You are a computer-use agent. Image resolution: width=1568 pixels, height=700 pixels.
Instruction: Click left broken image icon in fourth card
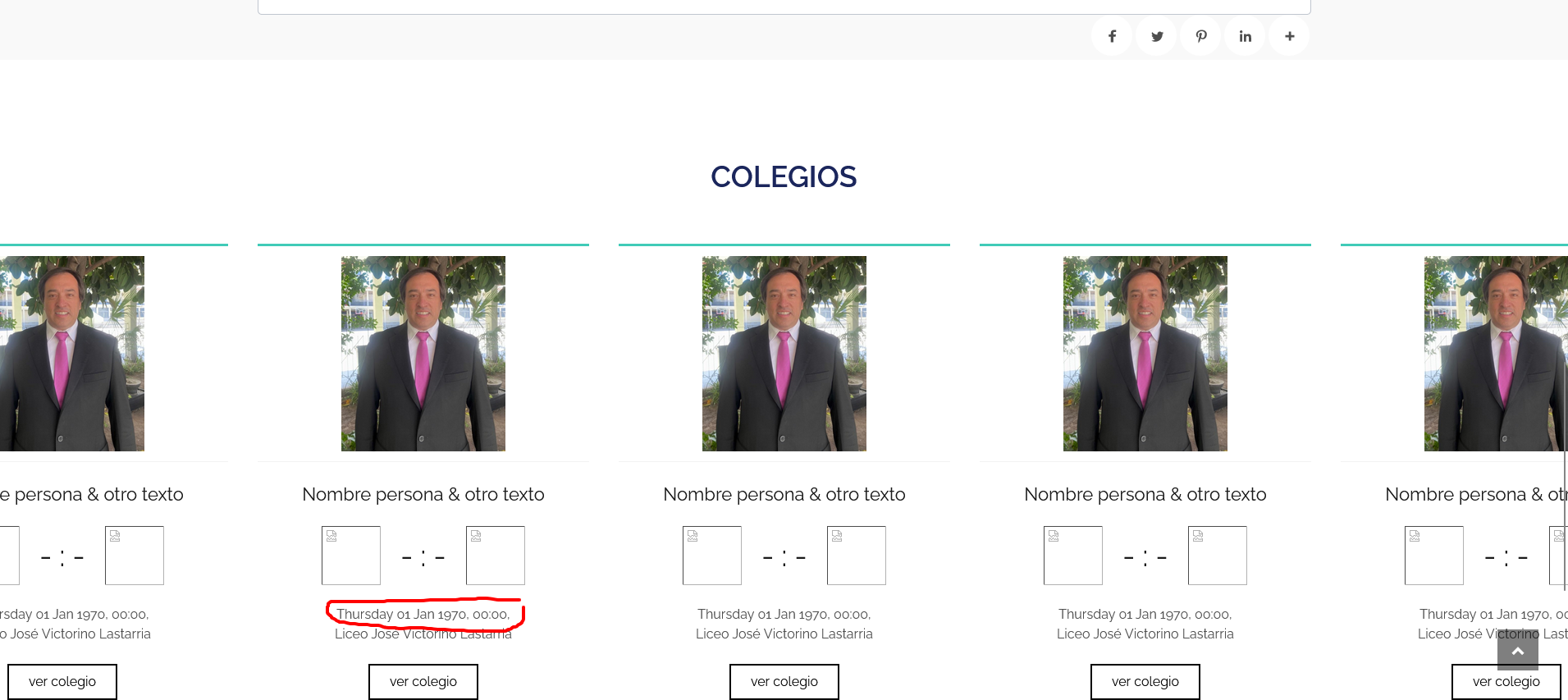pyautogui.click(x=1073, y=556)
